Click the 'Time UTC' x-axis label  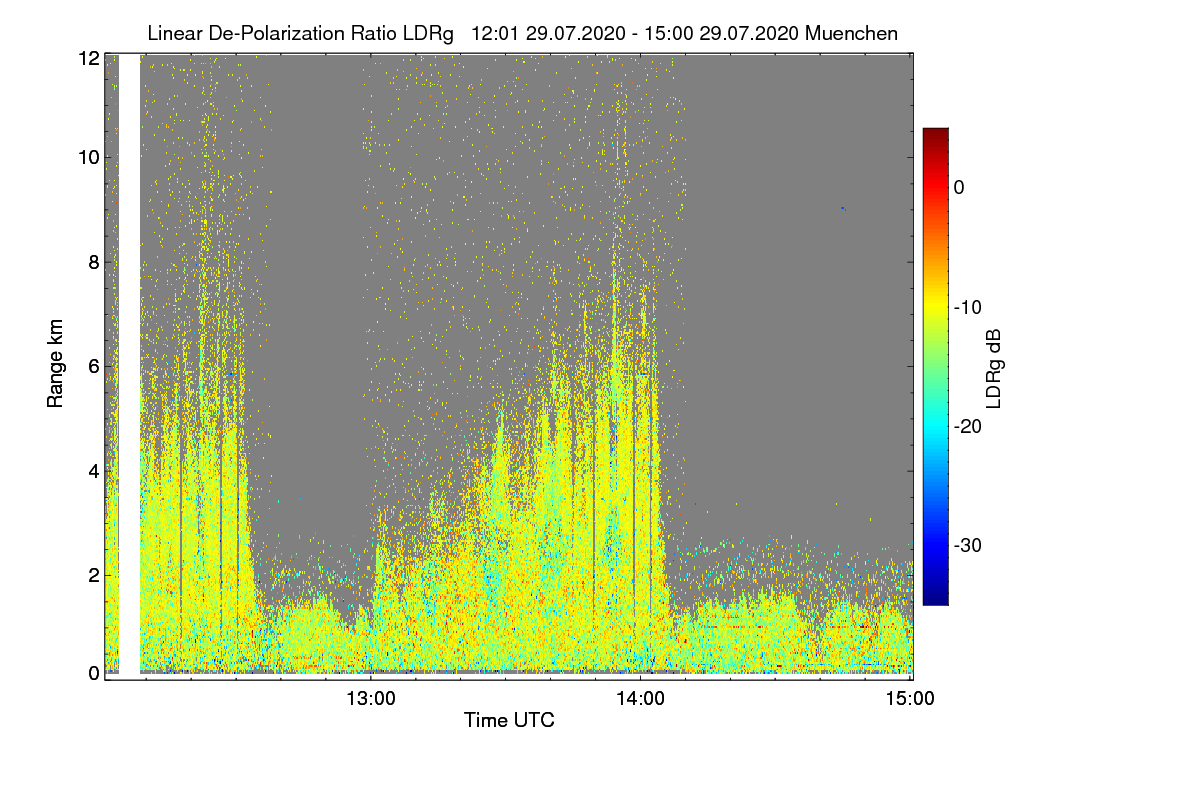(509, 720)
